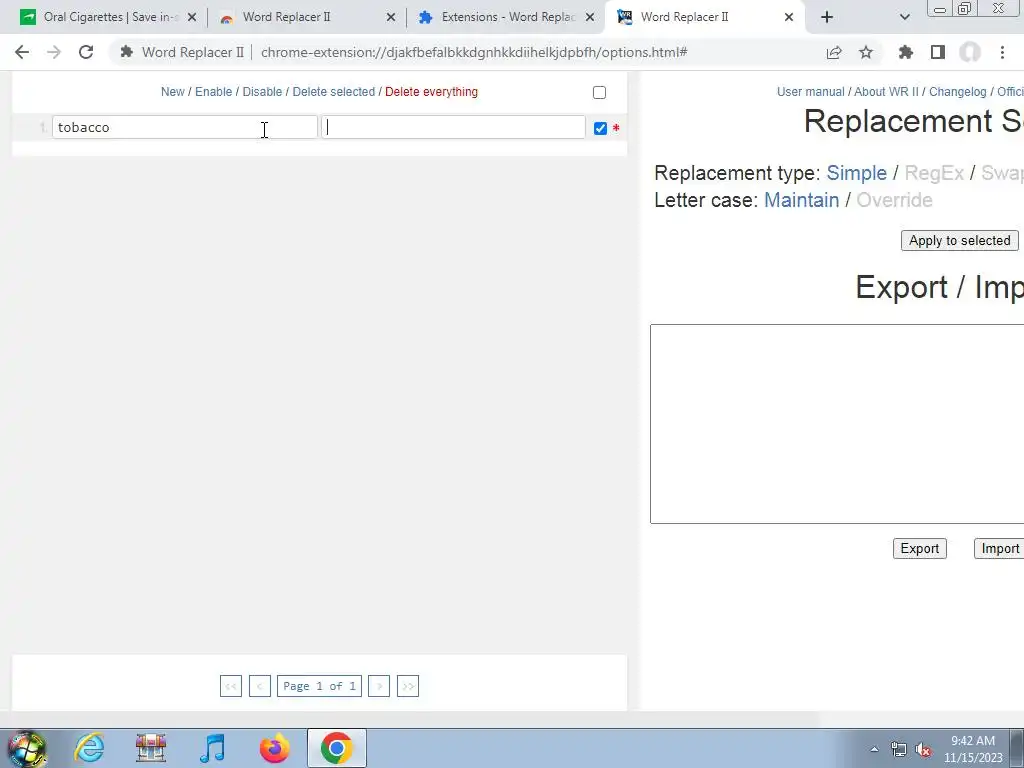The height and width of the screenshot is (768, 1024).
Task: Click the red Delete everything link
Action: (x=431, y=92)
